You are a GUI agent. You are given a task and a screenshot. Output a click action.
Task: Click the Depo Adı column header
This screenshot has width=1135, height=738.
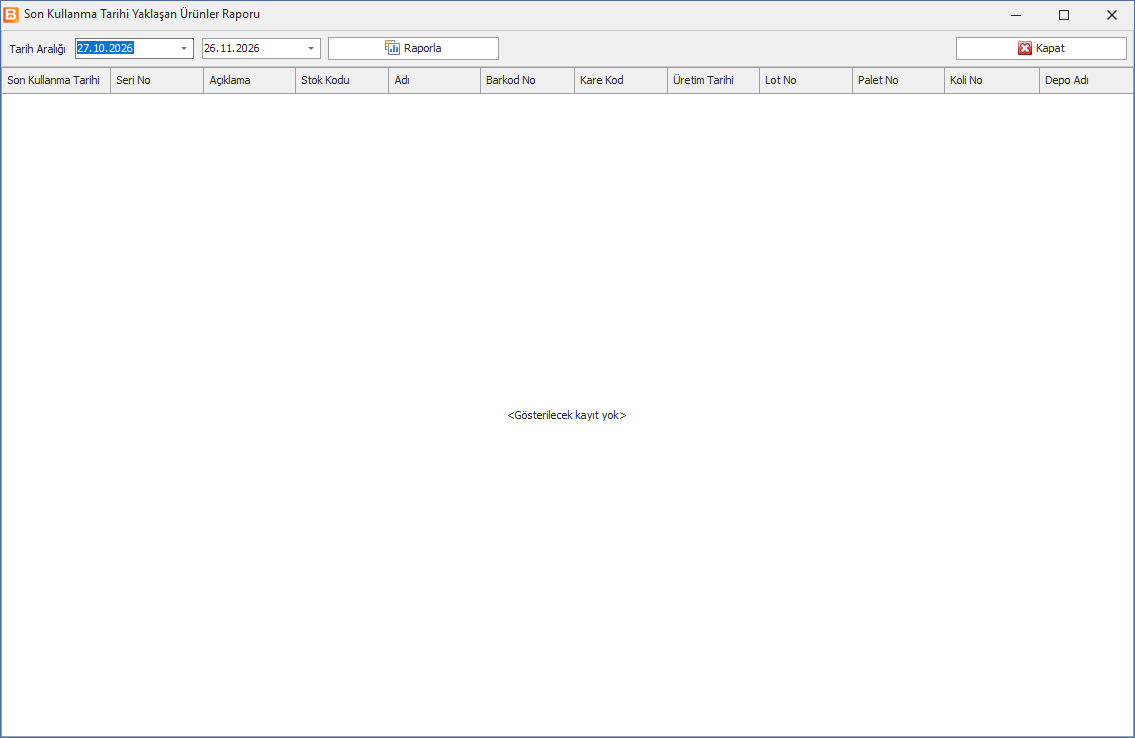1086,80
